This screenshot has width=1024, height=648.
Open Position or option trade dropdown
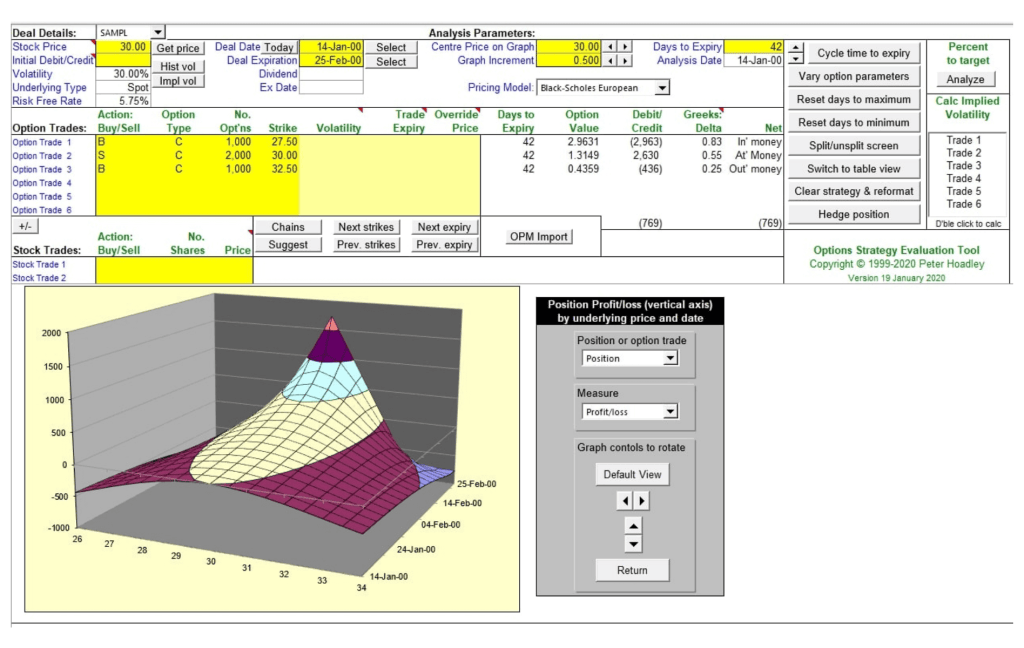(670, 359)
